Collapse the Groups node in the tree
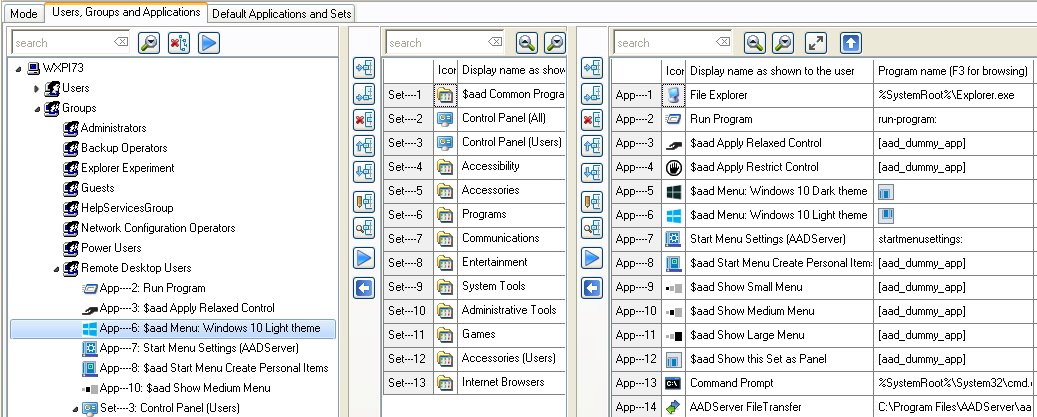The image size is (1037, 417). pos(37,108)
